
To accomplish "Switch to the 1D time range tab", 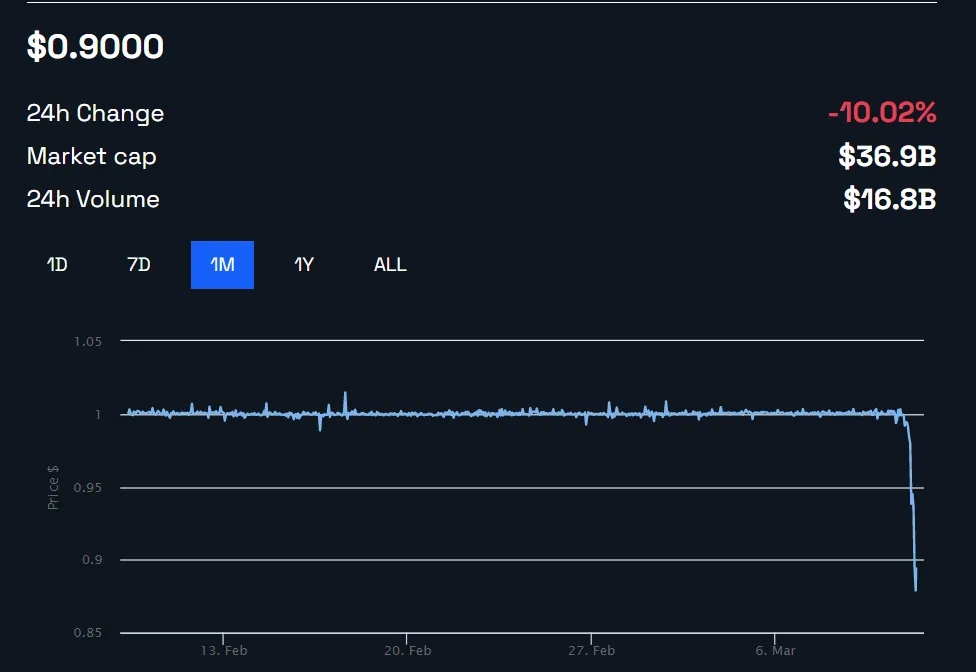I will (x=56, y=265).
